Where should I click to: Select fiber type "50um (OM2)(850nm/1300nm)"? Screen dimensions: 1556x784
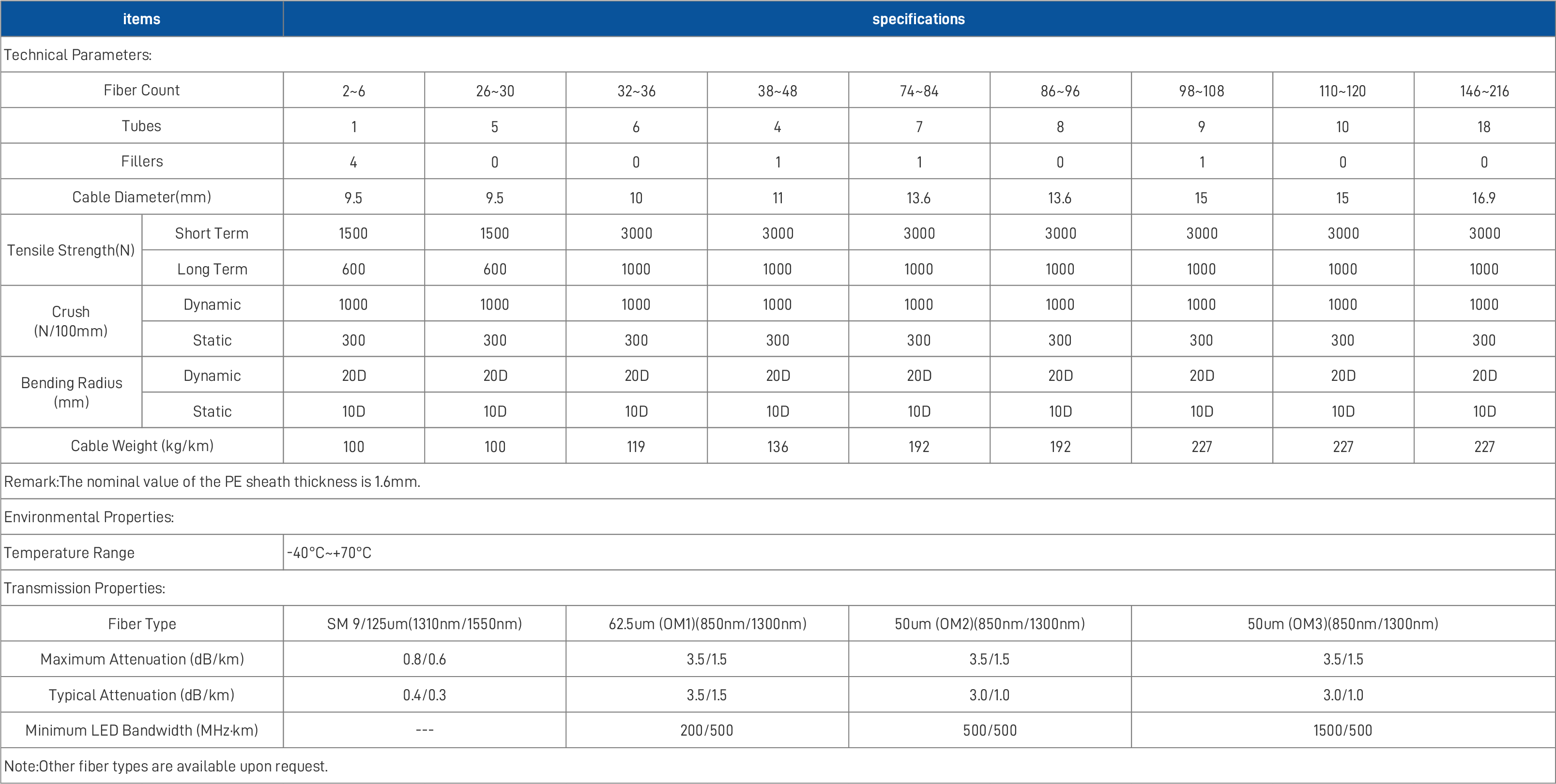coord(990,623)
